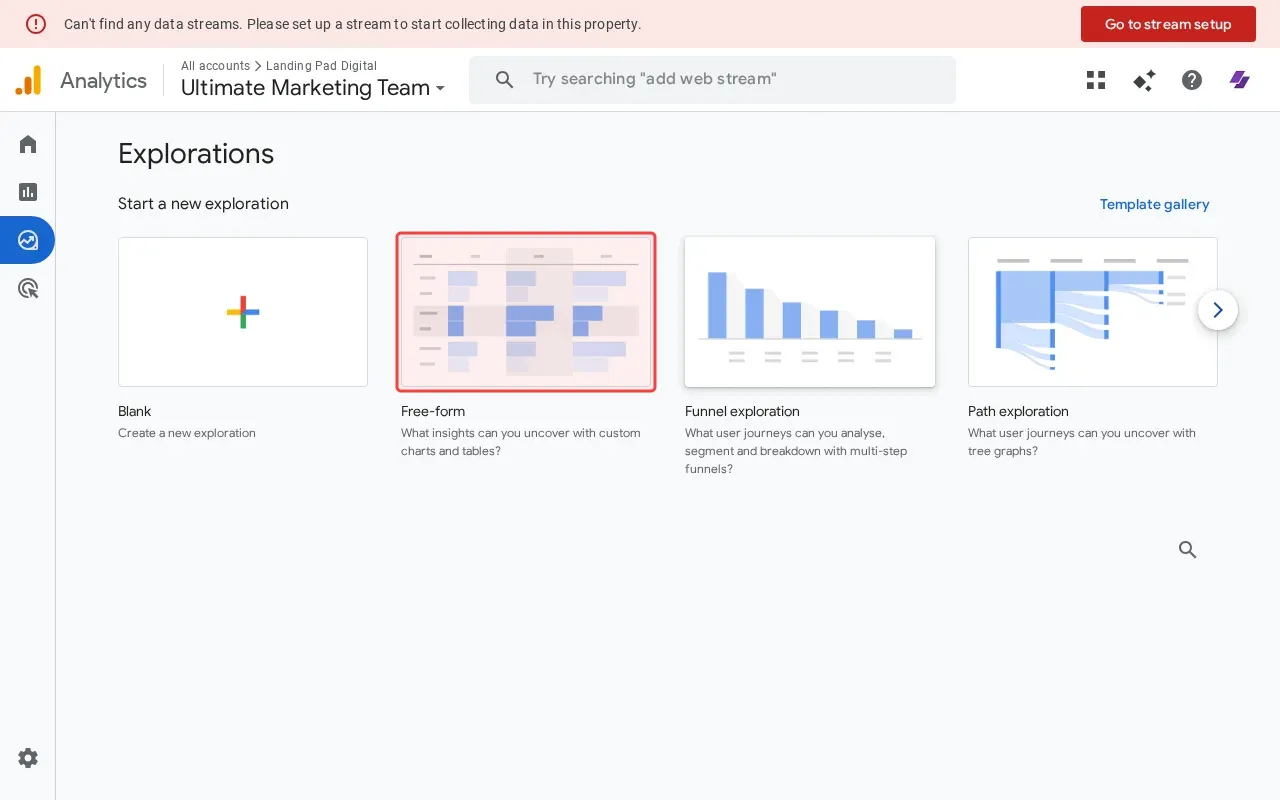Select the Explore icon in sidebar
This screenshot has height=800, width=1280.
[27, 239]
